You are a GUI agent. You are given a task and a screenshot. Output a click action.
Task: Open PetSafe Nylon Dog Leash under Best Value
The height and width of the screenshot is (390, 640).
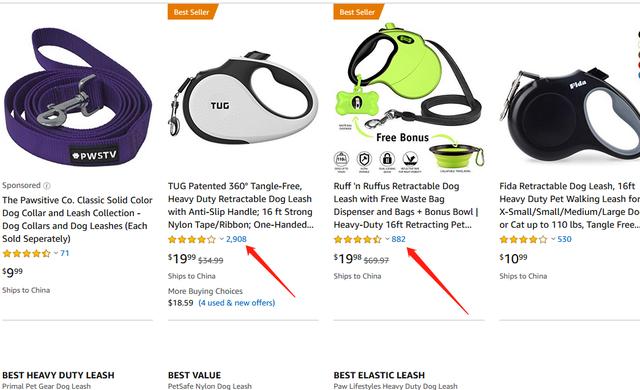click(210, 386)
